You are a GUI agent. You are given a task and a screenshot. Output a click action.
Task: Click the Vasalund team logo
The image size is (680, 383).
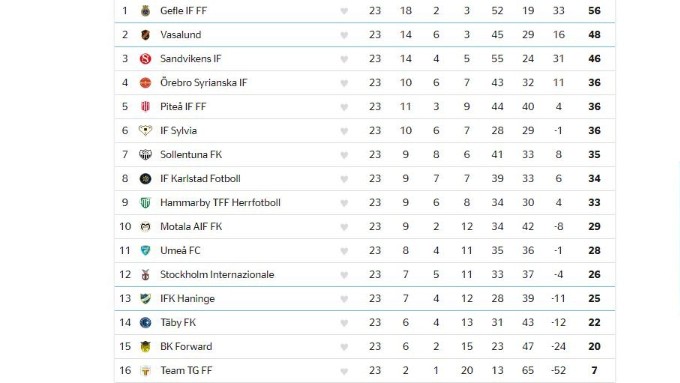point(145,35)
